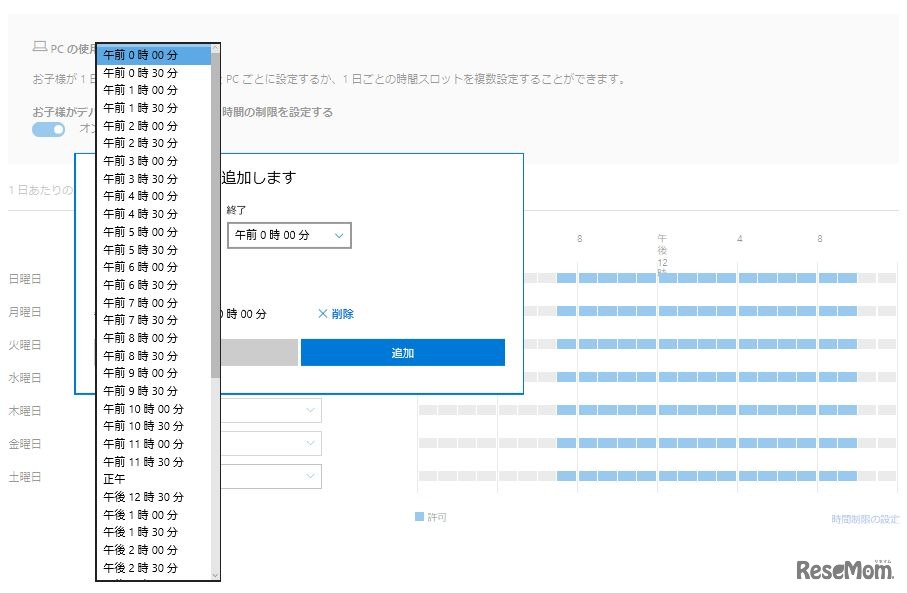Click the blue 追加 button

tap(402, 352)
